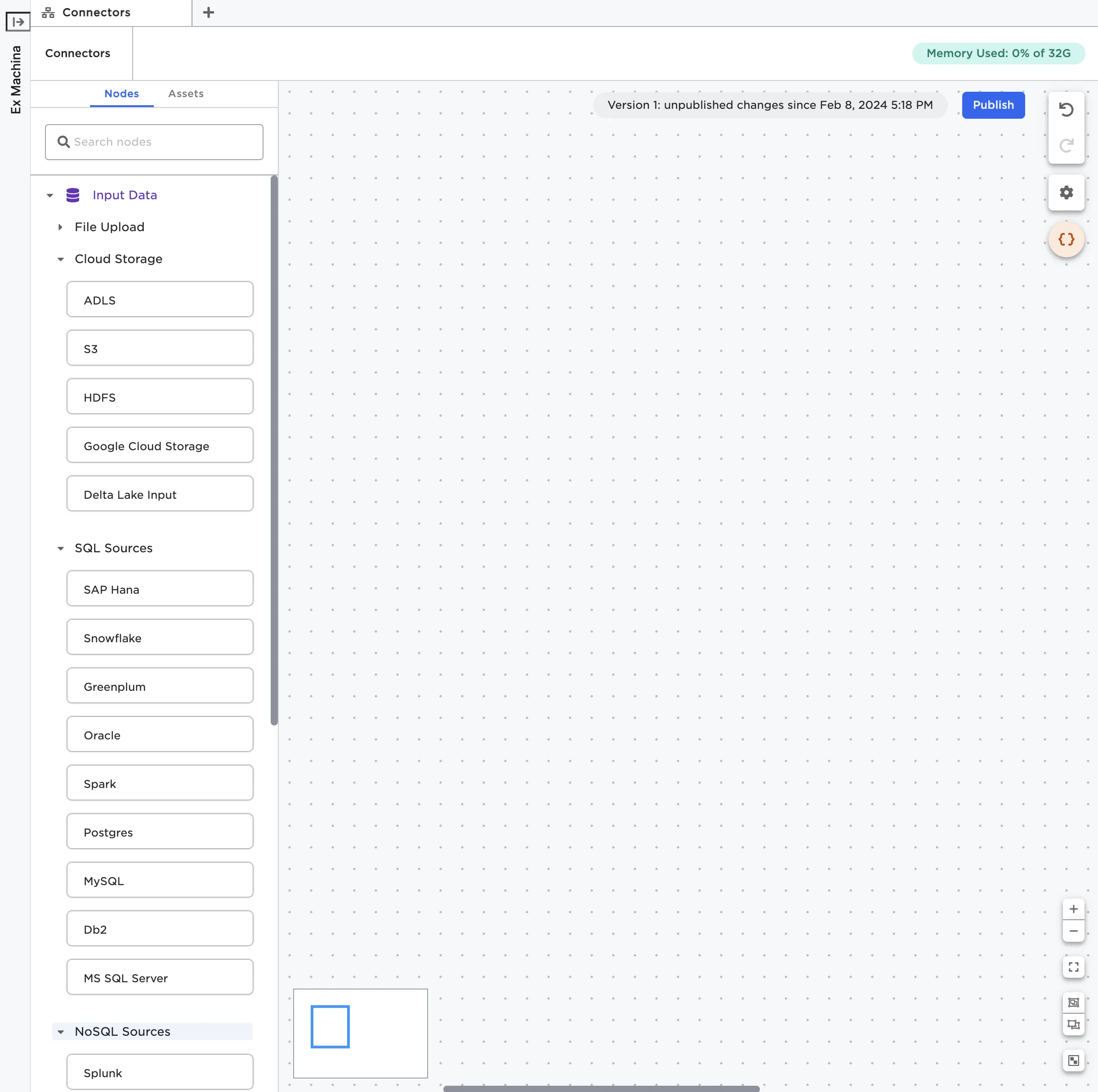Expand the File Upload category

click(x=60, y=228)
